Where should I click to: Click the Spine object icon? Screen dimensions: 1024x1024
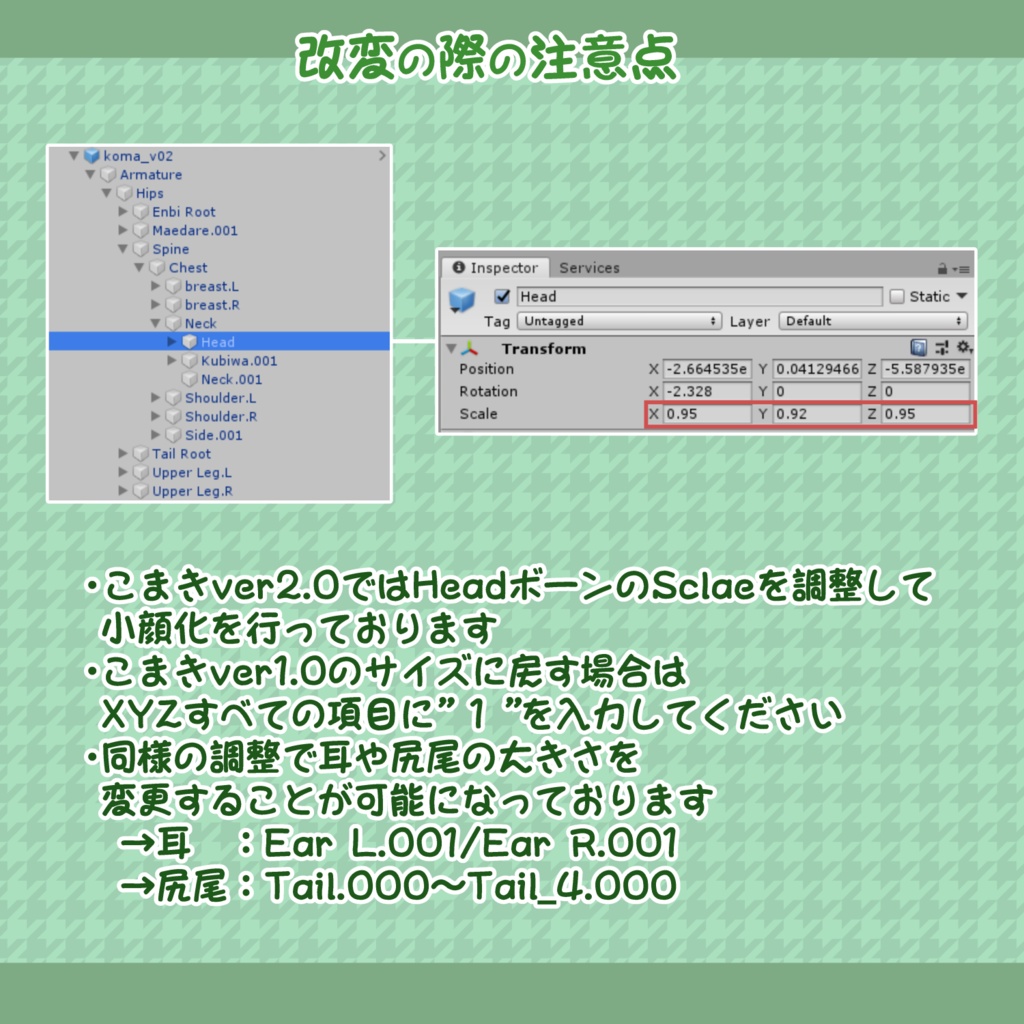(x=141, y=249)
